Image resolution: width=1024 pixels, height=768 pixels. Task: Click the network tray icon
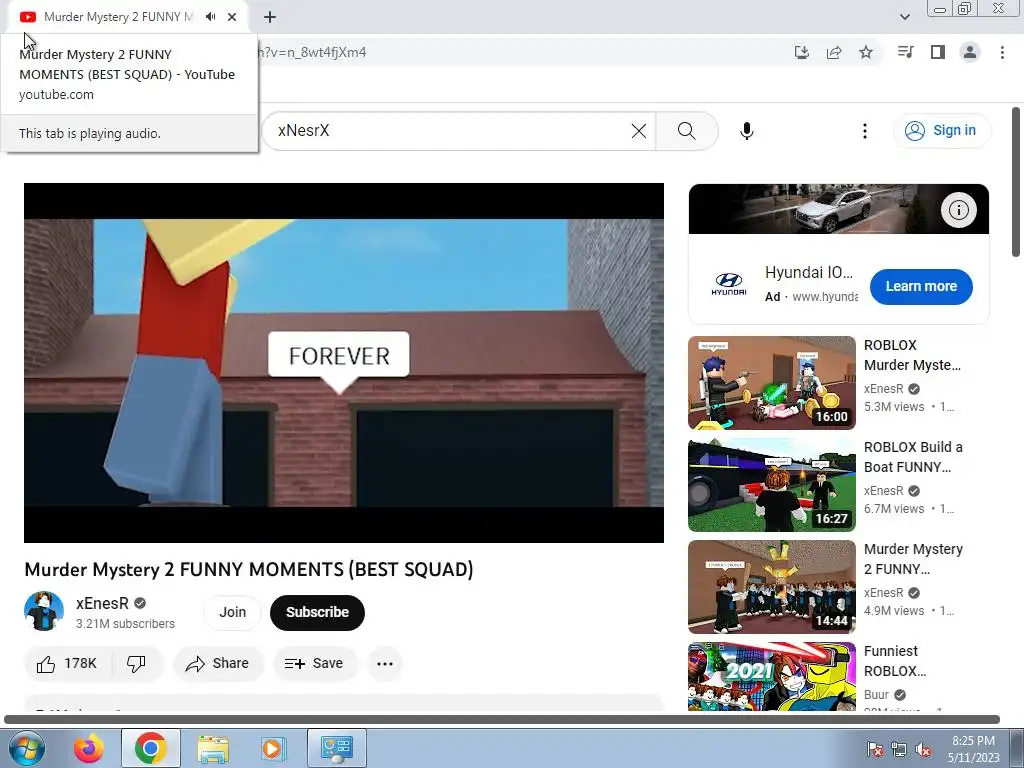click(x=899, y=749)
